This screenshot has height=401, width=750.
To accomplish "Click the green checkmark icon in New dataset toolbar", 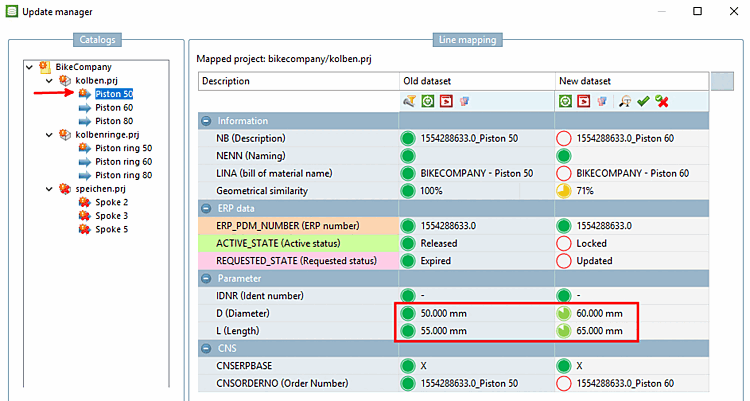I will click(643, 101).
